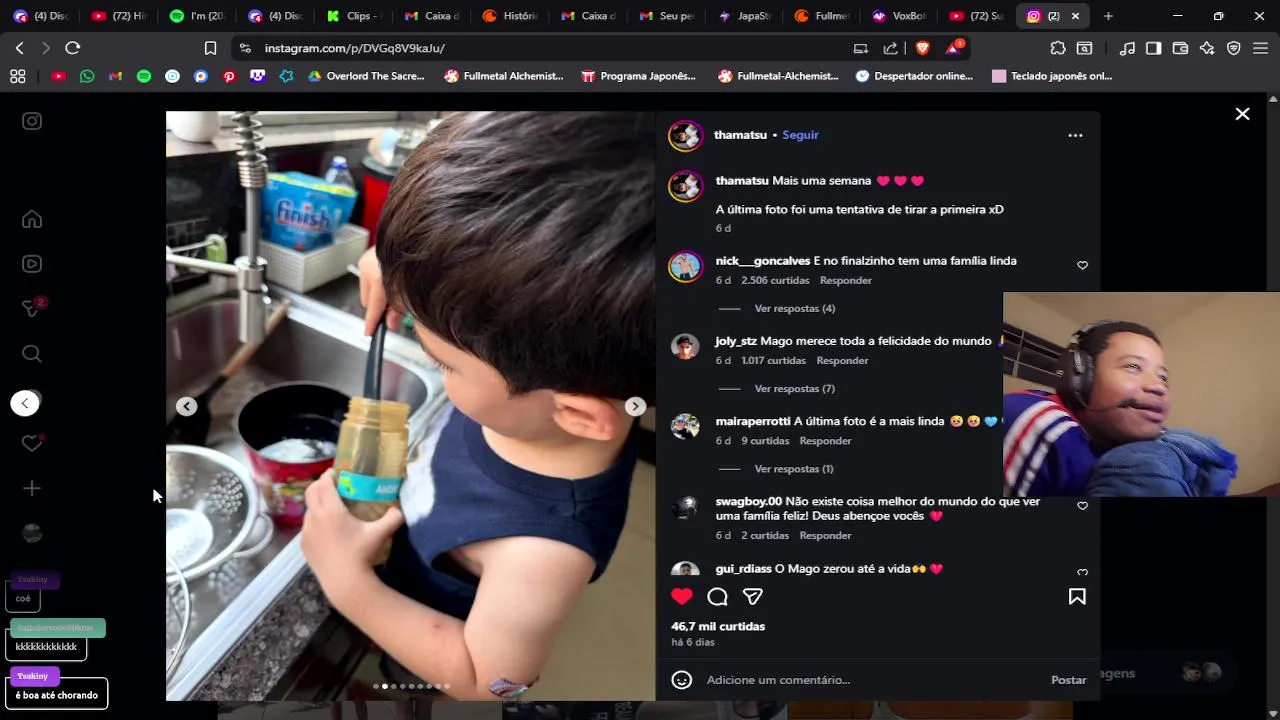Like nick__goncalves comment heart
The image size is (1280, 720).
point(1082,266)
